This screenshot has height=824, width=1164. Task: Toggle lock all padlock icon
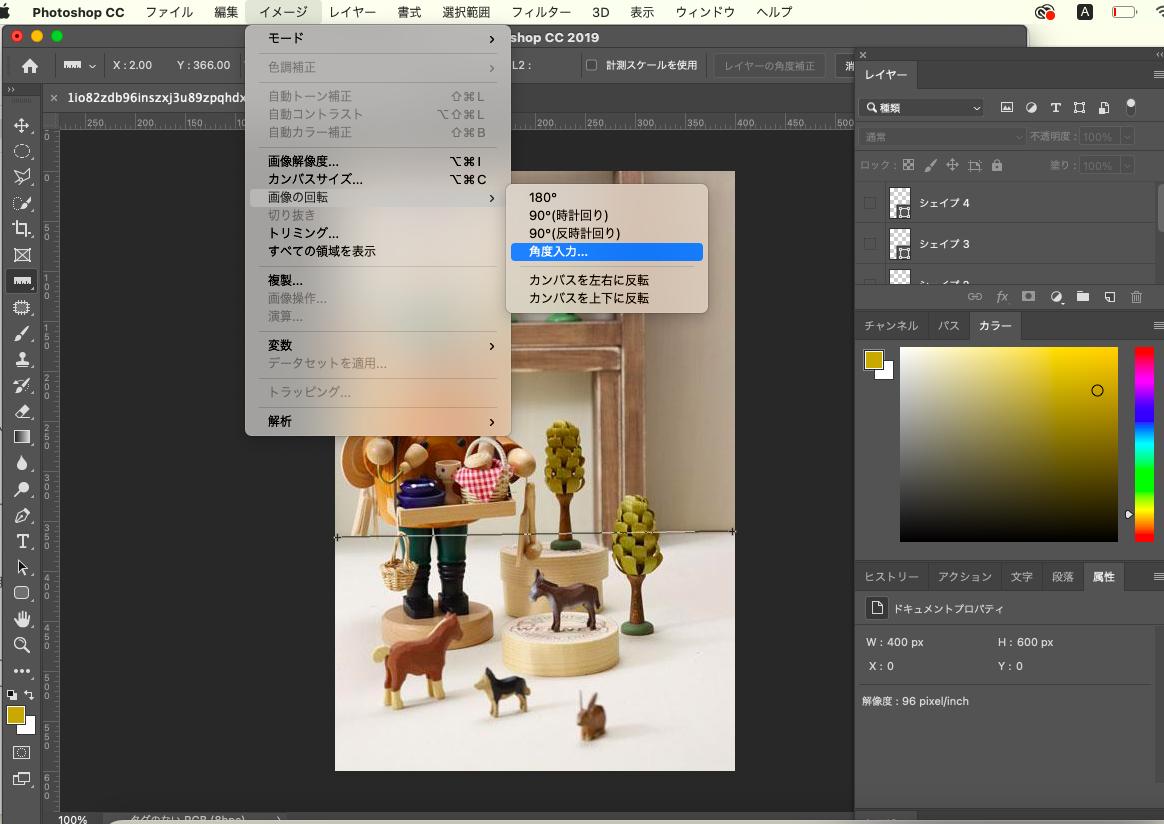point(997,165)
